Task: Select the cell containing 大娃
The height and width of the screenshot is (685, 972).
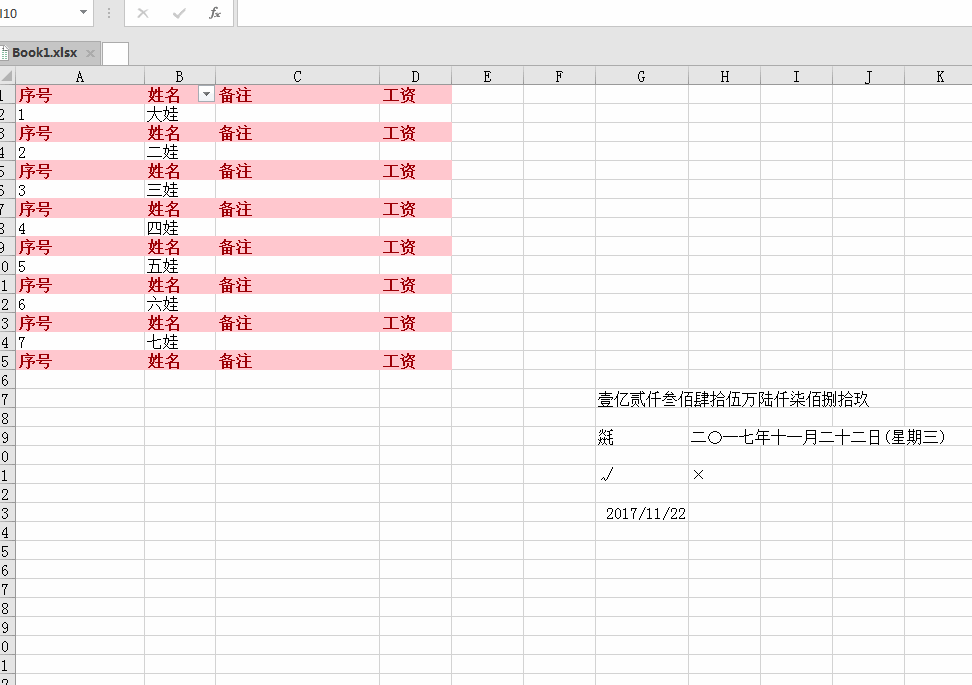Action: point(179,113)
